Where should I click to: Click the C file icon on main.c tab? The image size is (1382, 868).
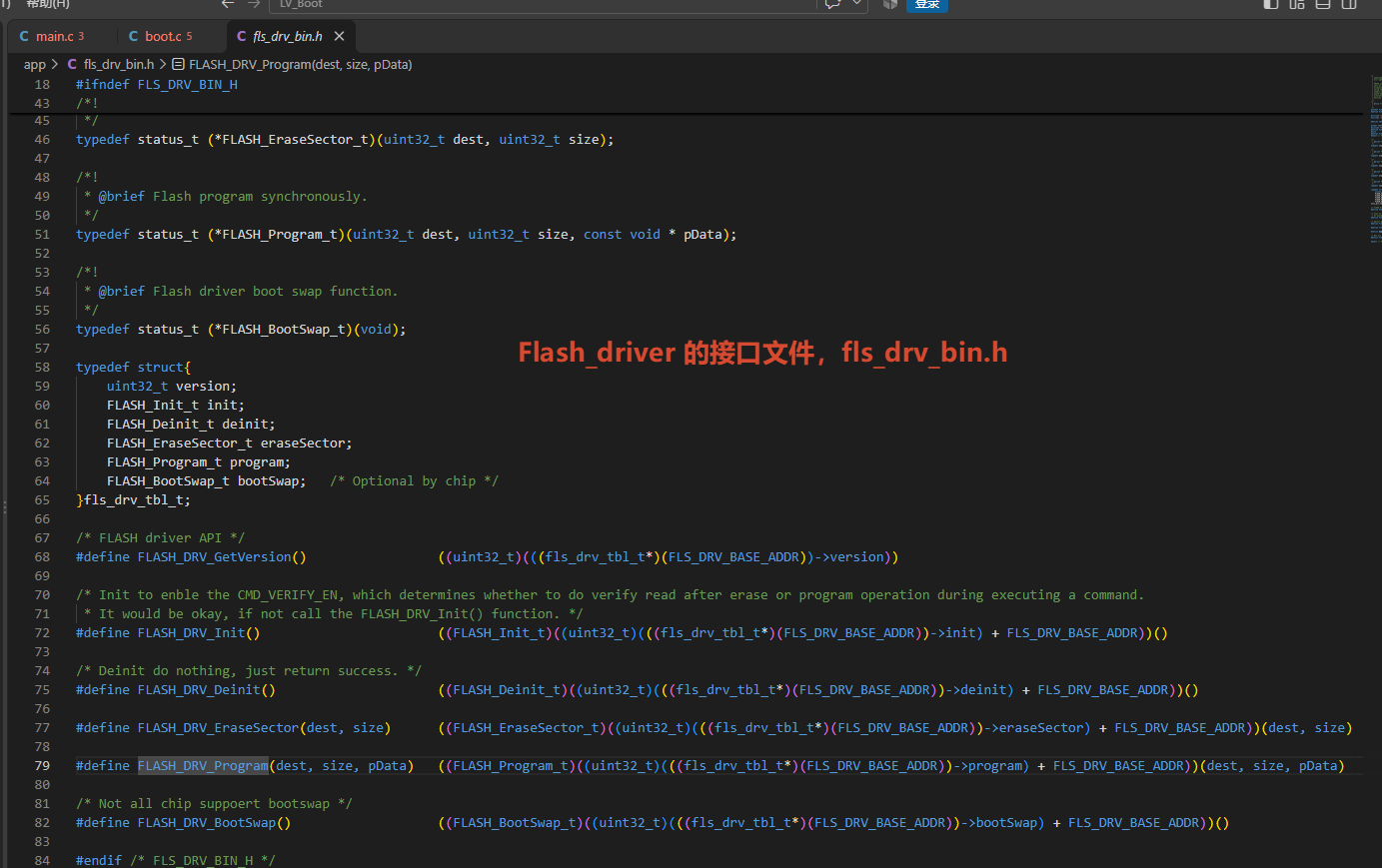[x=24, y=36]
